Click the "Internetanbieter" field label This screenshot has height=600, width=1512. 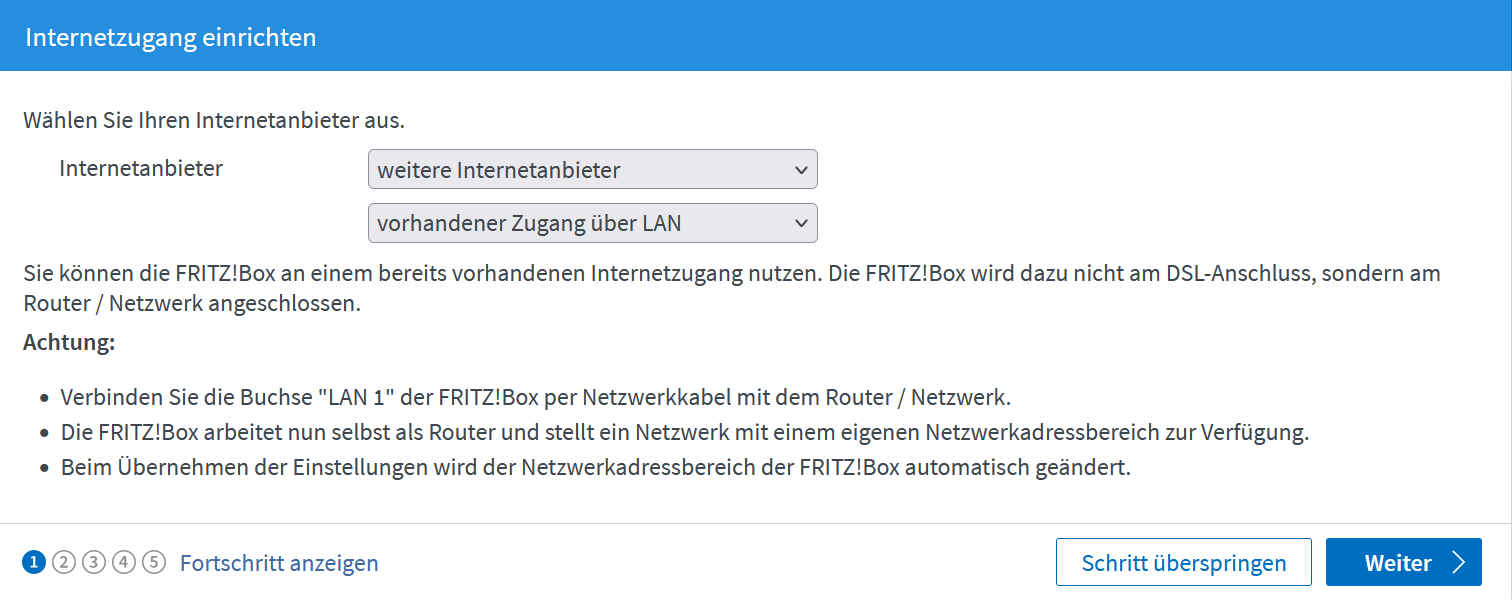(x=141, y=168)
